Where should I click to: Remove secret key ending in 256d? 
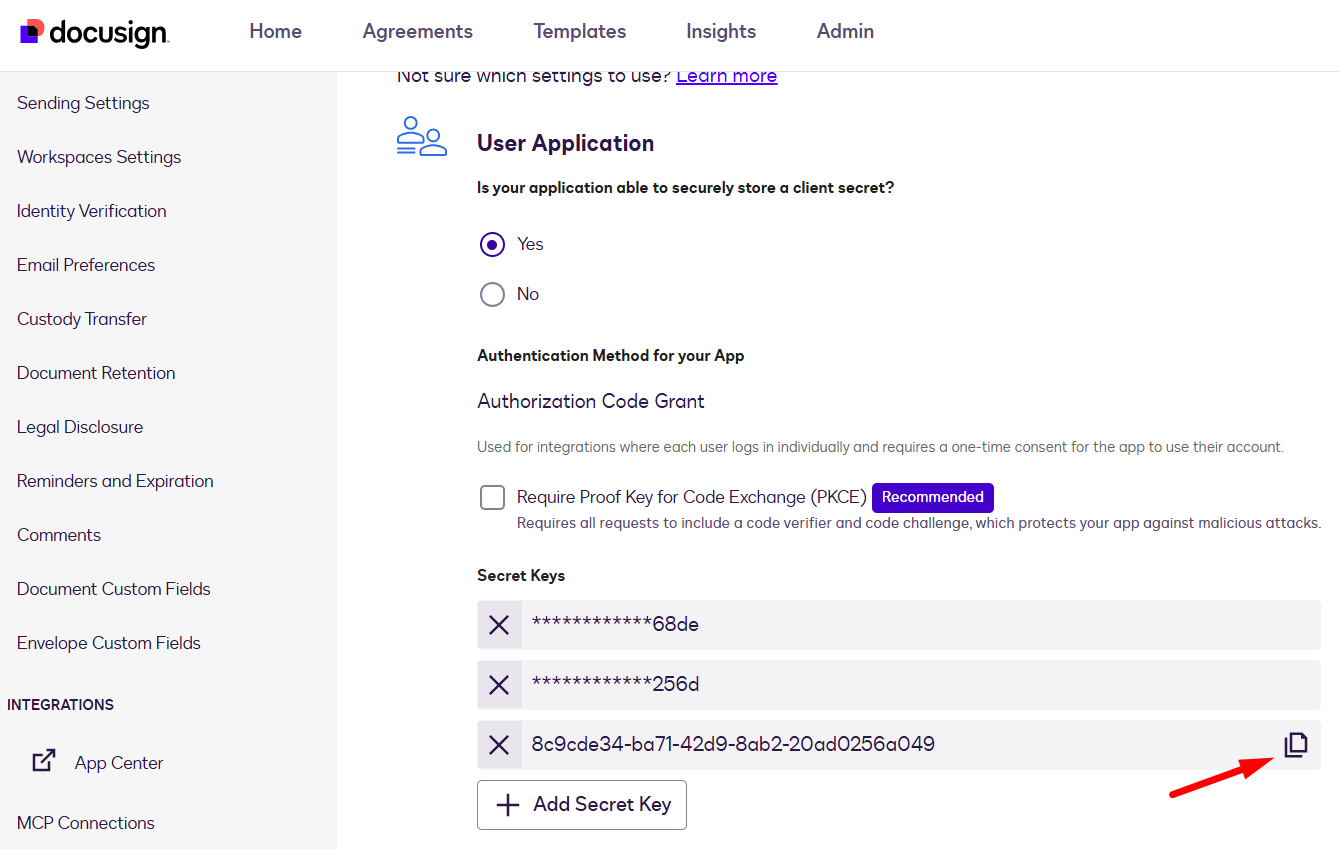pos(499,685)
